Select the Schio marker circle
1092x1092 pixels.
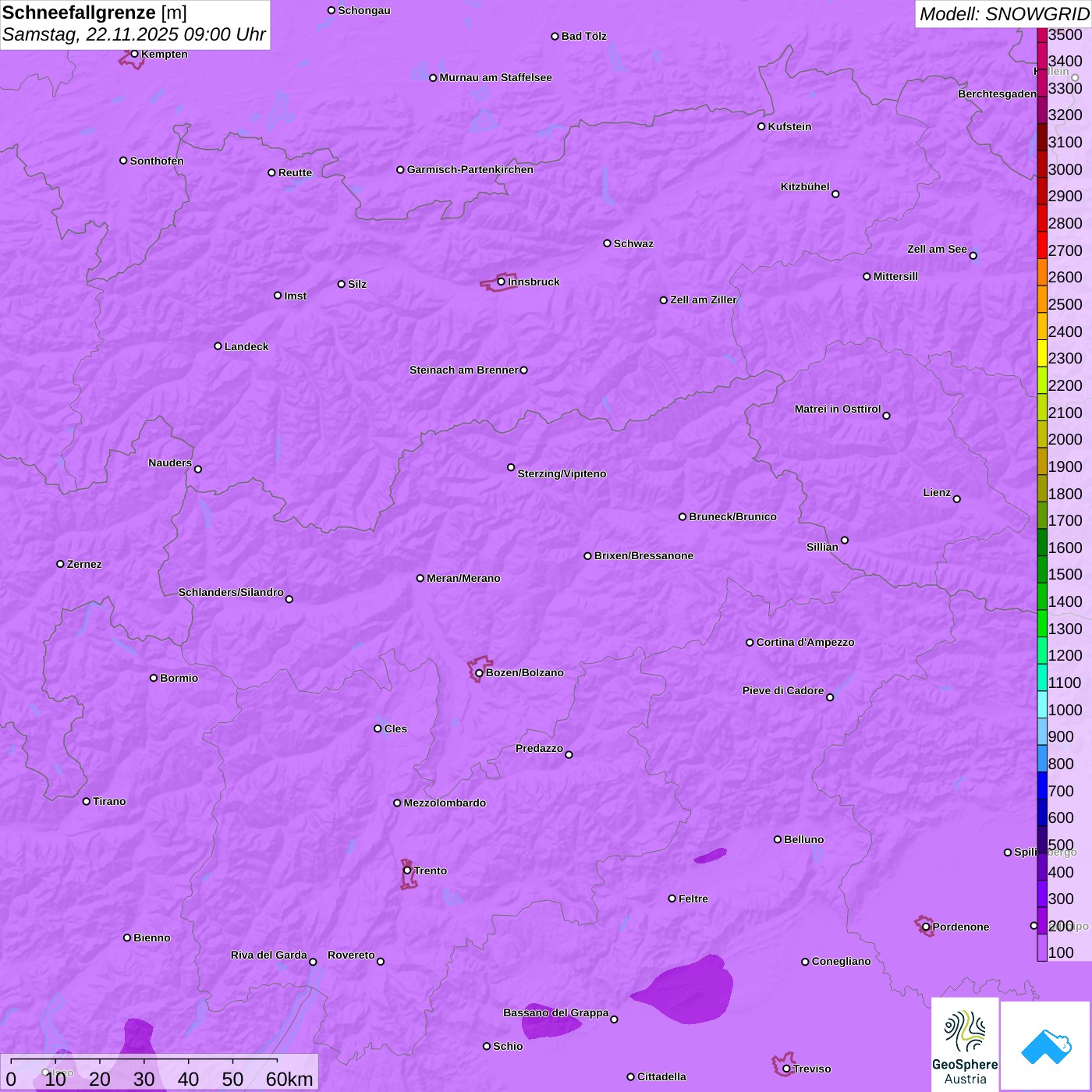487,1046
